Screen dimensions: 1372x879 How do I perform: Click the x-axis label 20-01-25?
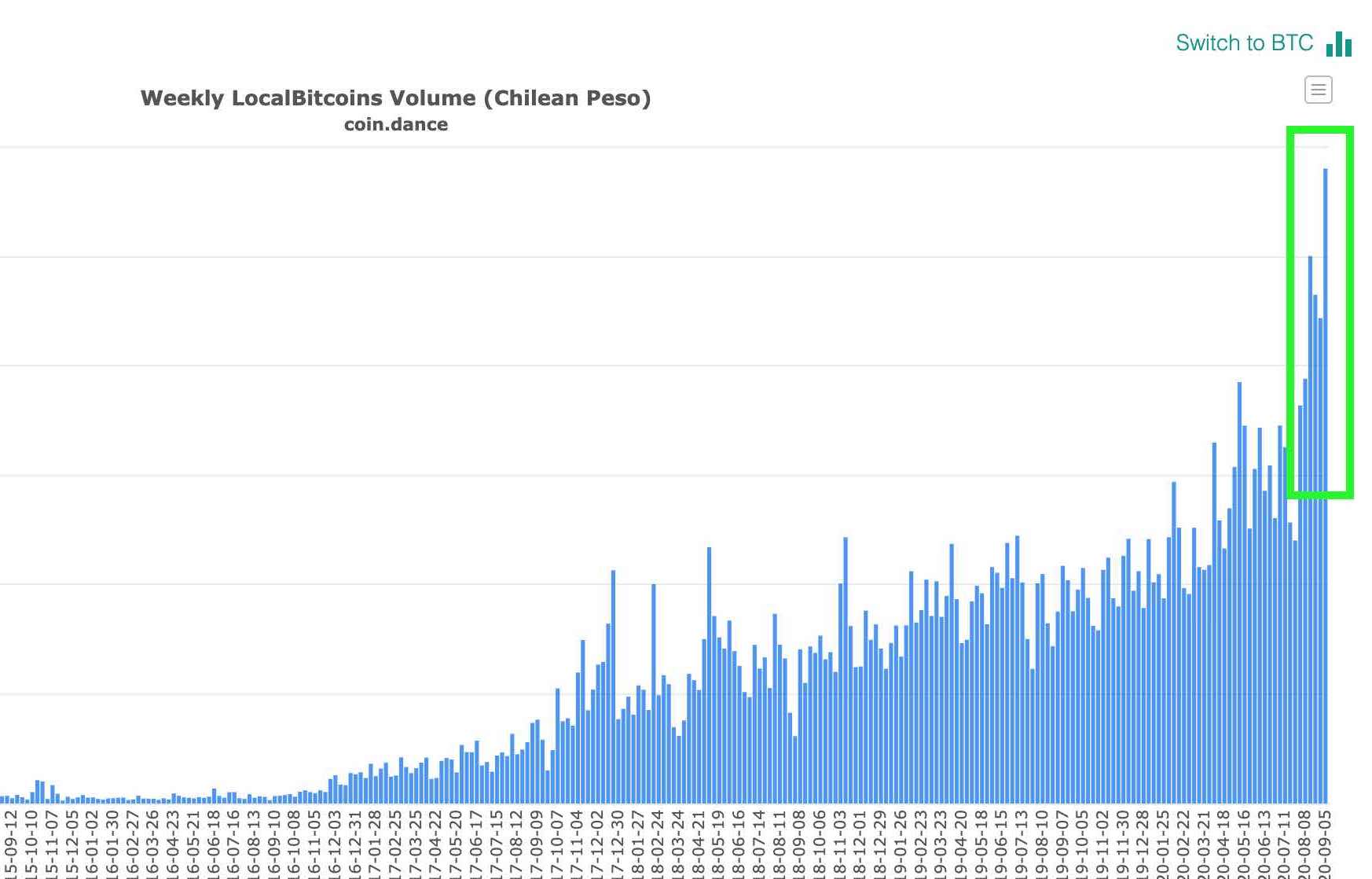coord(1162,844)
